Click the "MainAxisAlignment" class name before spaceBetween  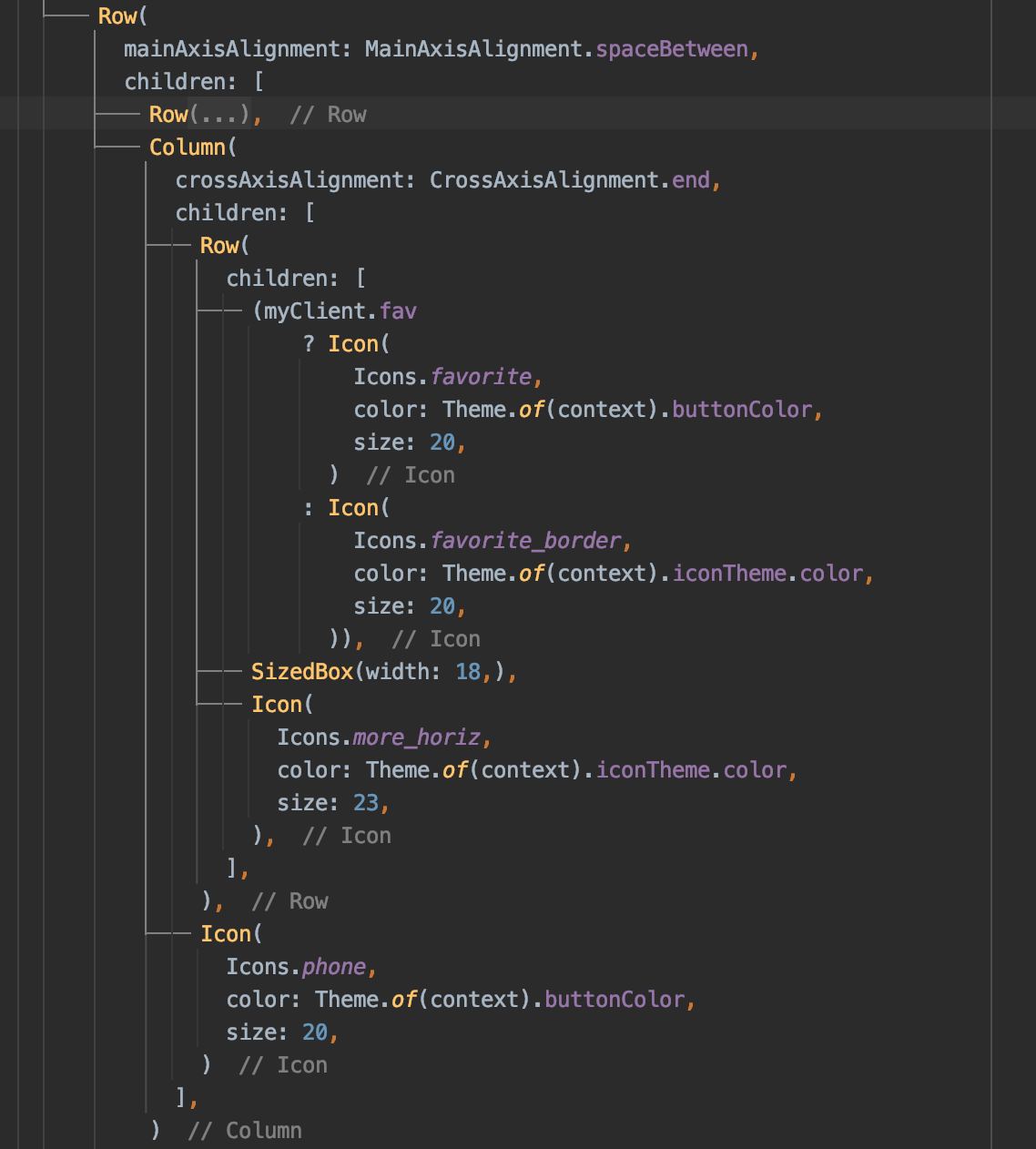[473, 49]
